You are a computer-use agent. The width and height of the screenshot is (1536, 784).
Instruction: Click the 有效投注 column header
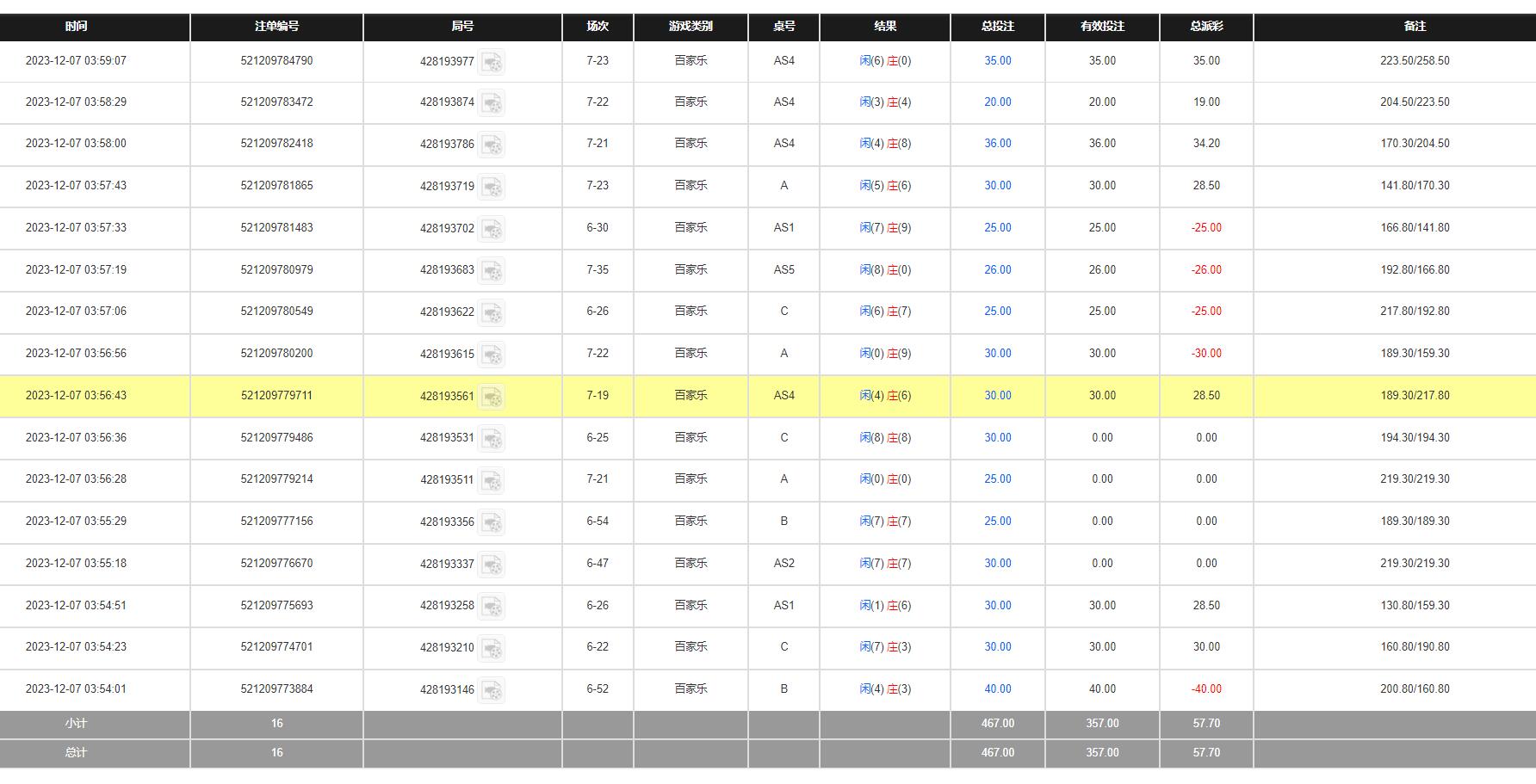tap(1102, 27)
